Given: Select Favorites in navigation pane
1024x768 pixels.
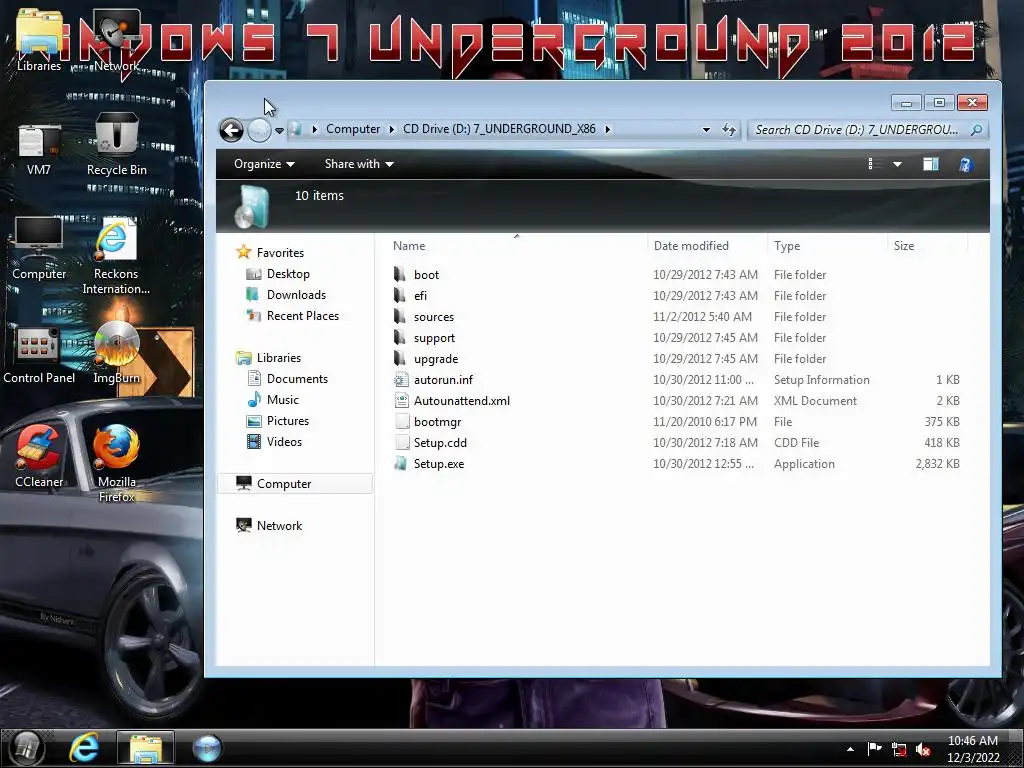Looking at the screenshot, I should point(280,253).
